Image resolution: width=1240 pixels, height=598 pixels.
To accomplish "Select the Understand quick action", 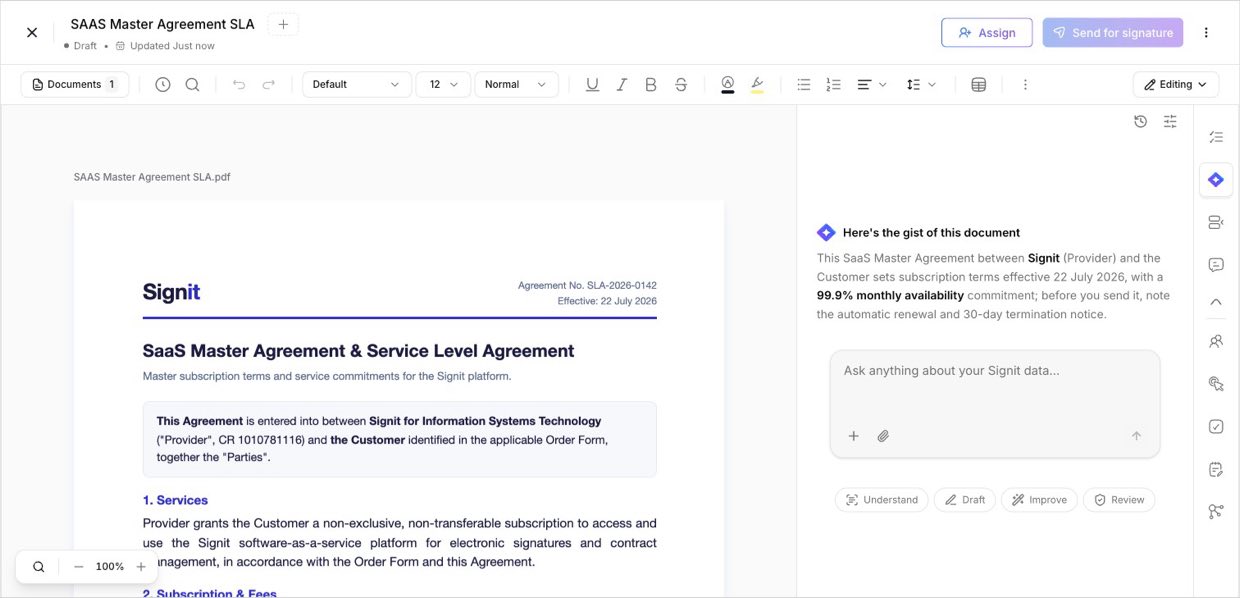I will coord(881,500).
